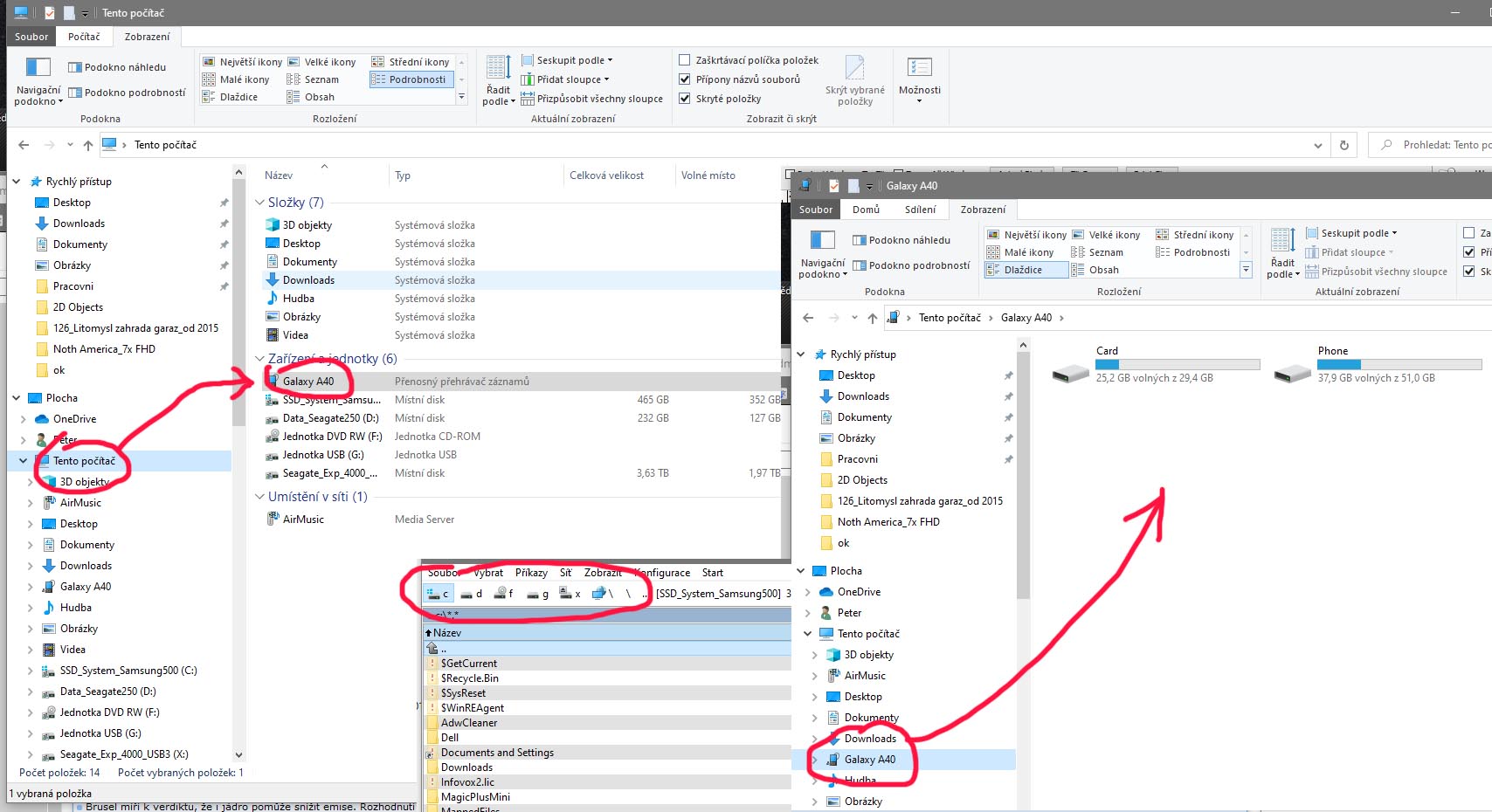Image resolution: width=1492 pixels, height=812 pixels.
Task: Switch to the Počítač ribbon tab
Action: [x=84, y=37]
